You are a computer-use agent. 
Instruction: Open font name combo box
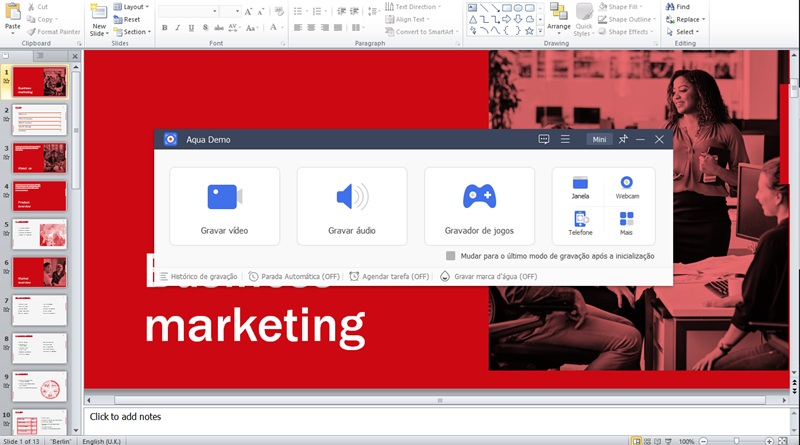coord(188,11)
